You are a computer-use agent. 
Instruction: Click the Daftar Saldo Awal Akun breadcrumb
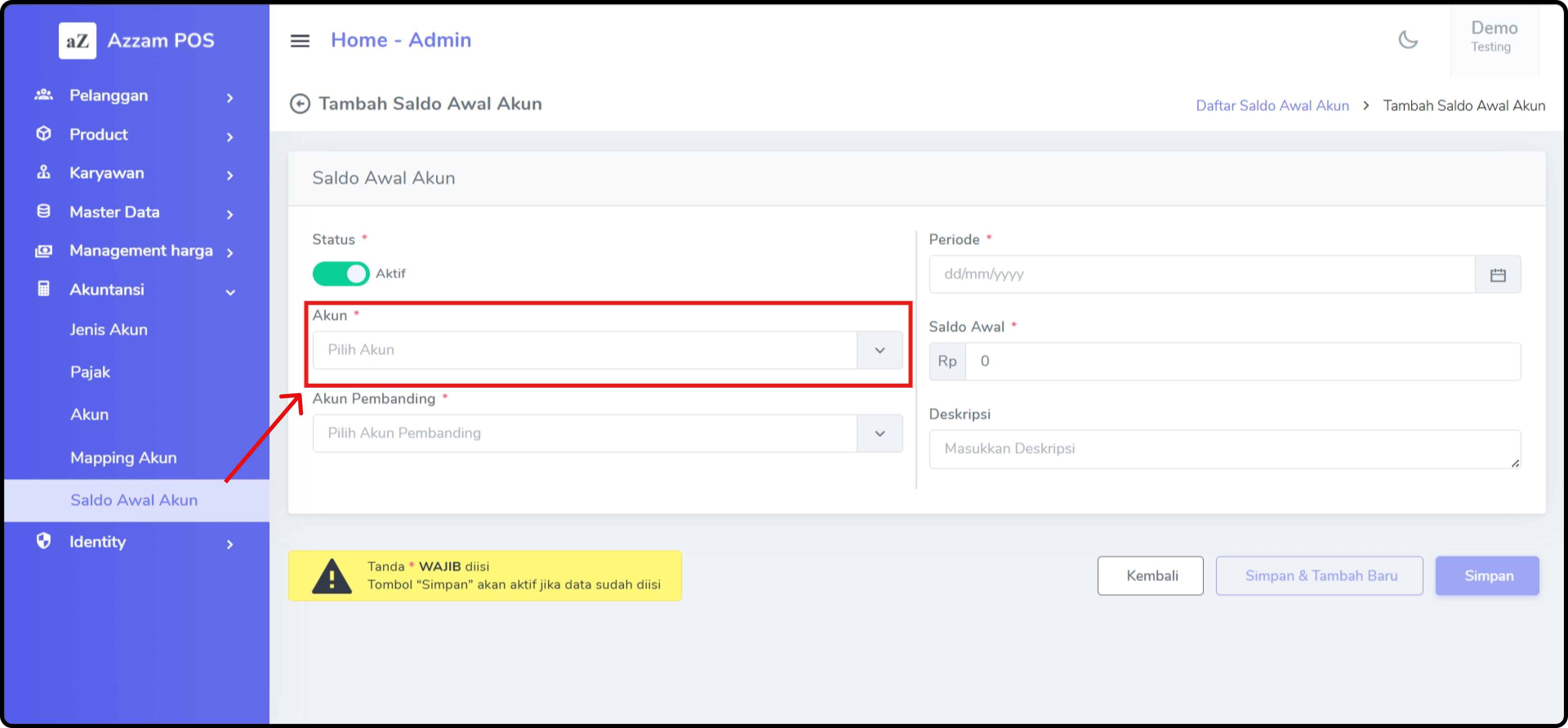(x=1272, y=106)
